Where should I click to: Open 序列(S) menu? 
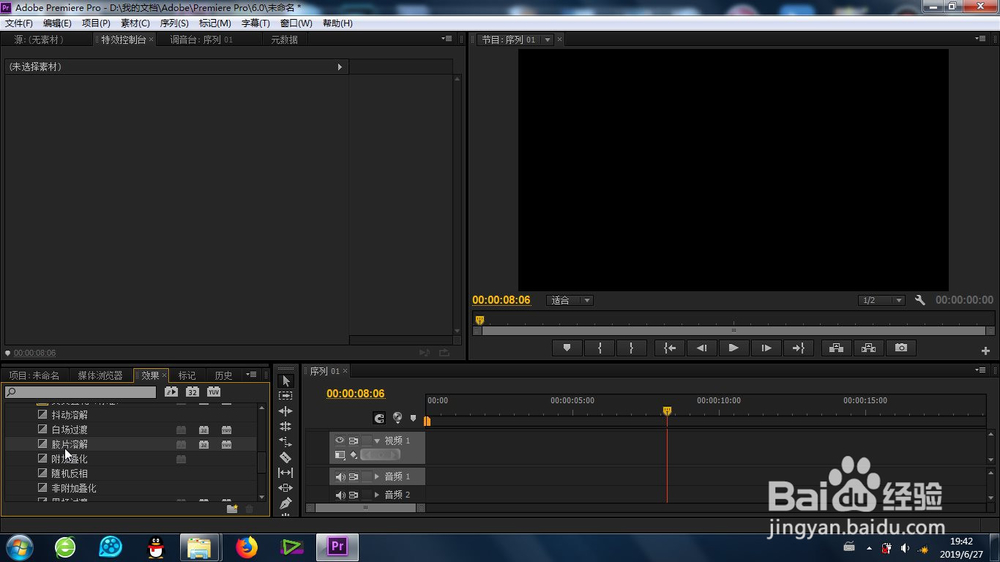(174, 23)
